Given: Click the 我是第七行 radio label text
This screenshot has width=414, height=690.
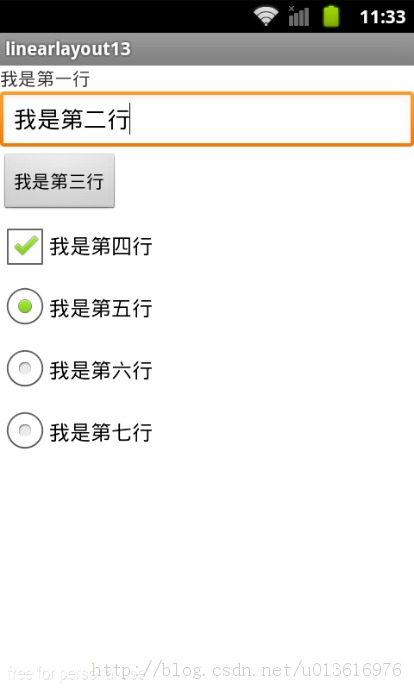Looking at the screenshot, I should [x=101, y=432].
